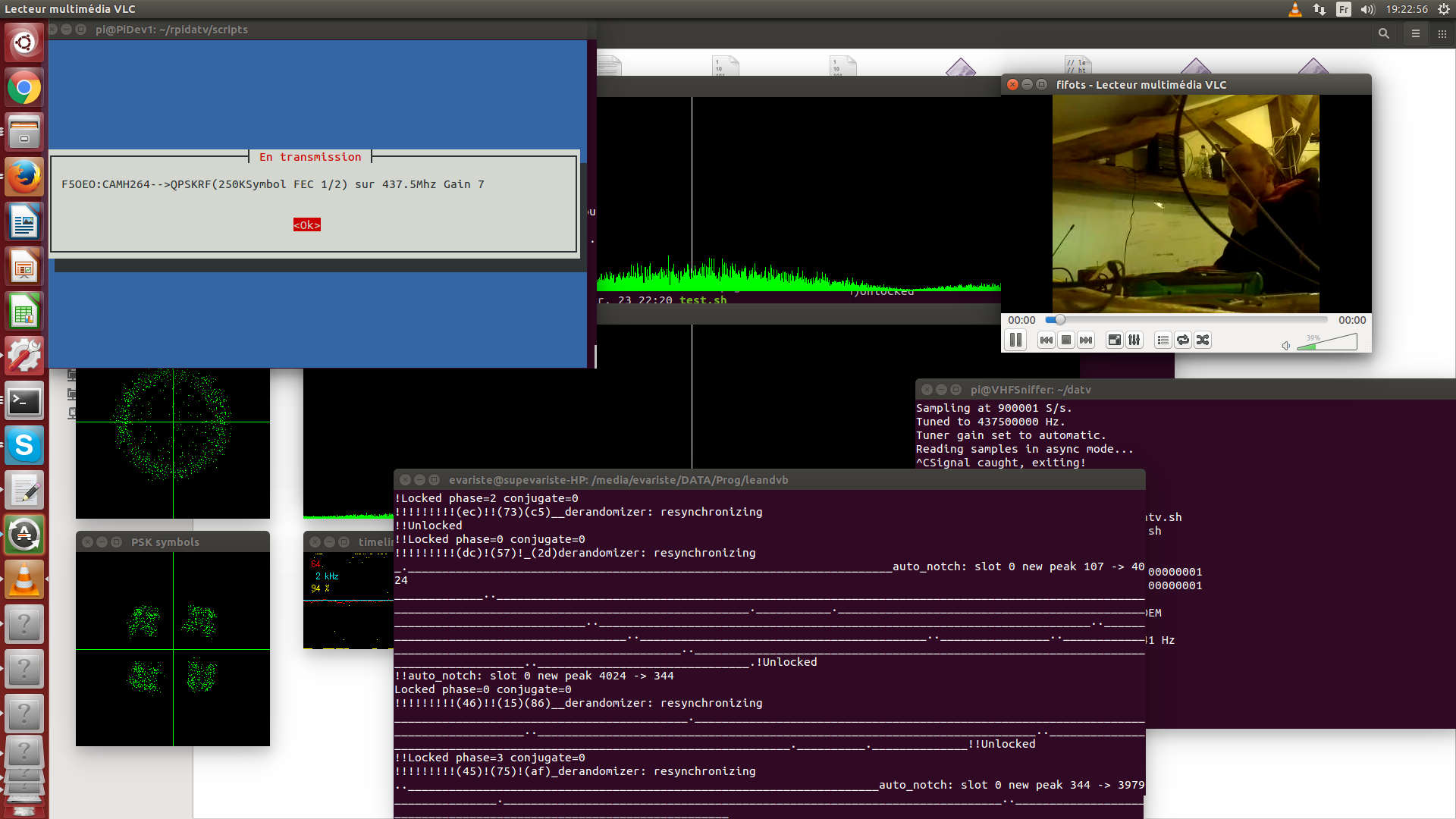Click the clock showing 19:22:56
This screenshot has height=819, width=1456.
click(x=1407, y=9)
